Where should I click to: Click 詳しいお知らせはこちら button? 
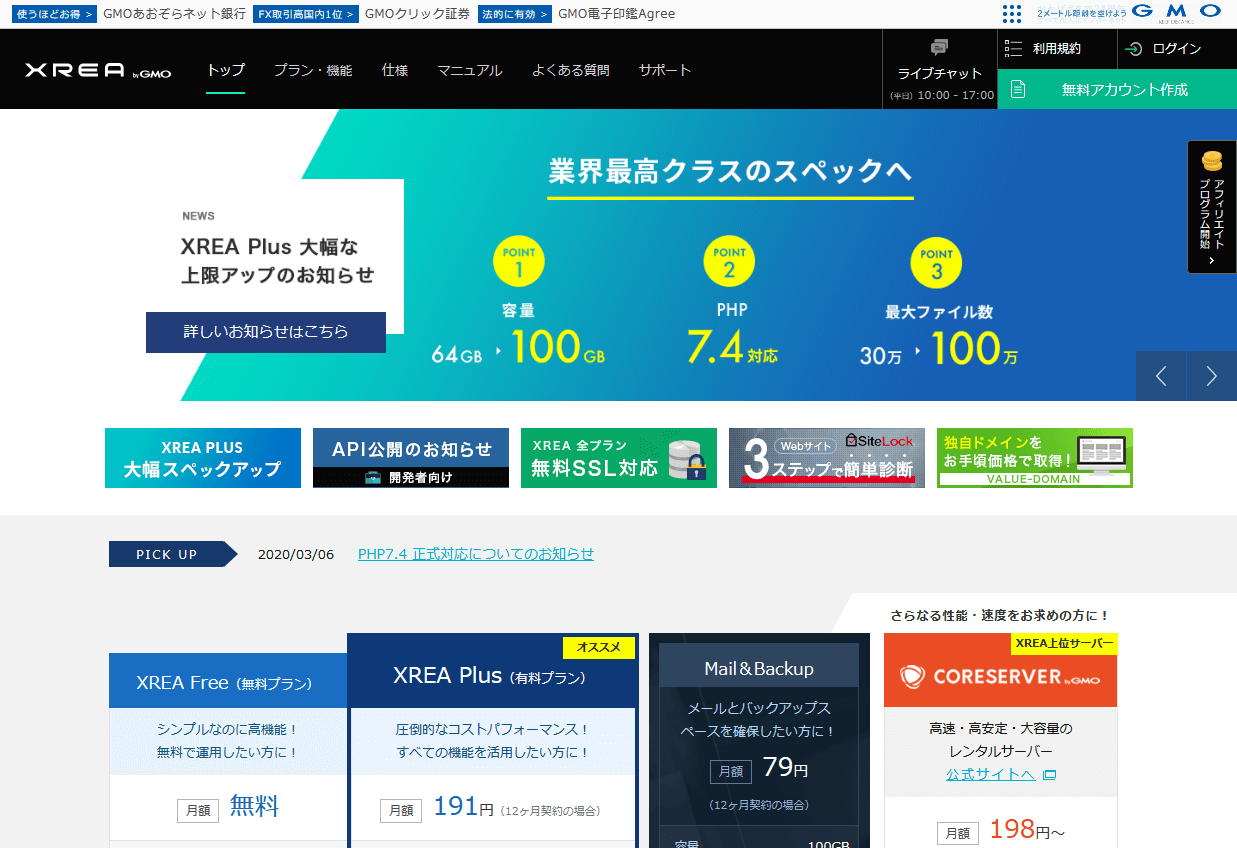point(266,332)
